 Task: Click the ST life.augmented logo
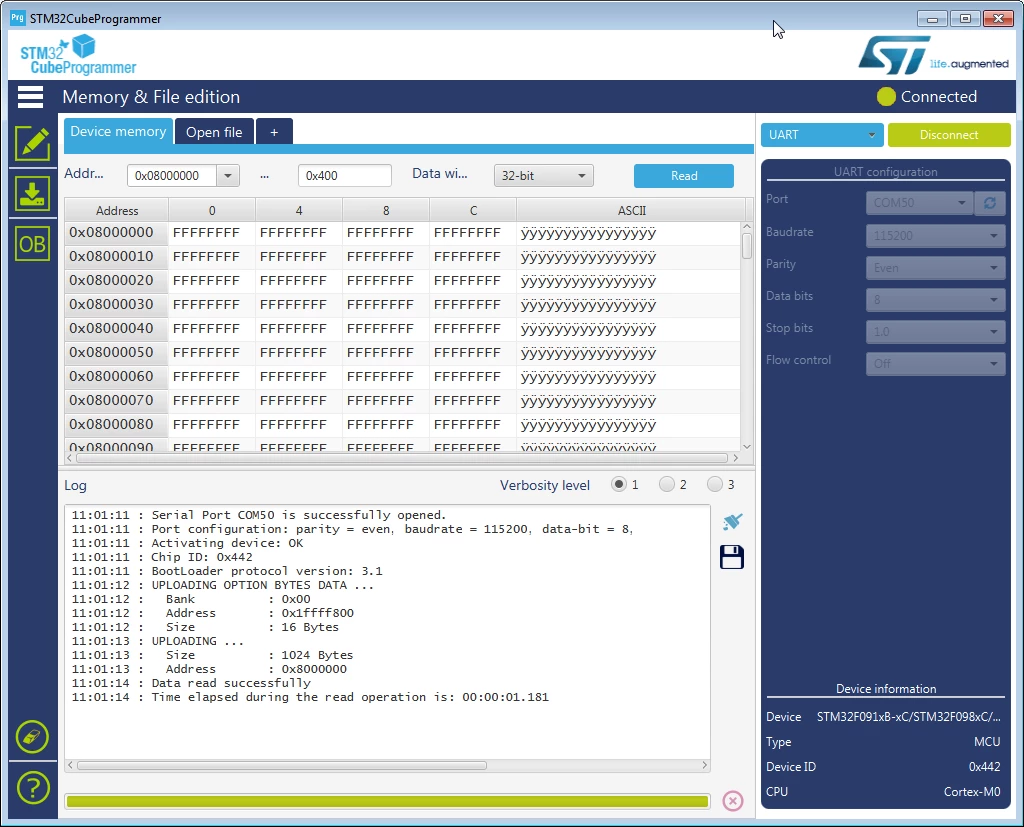click(933, 56)
